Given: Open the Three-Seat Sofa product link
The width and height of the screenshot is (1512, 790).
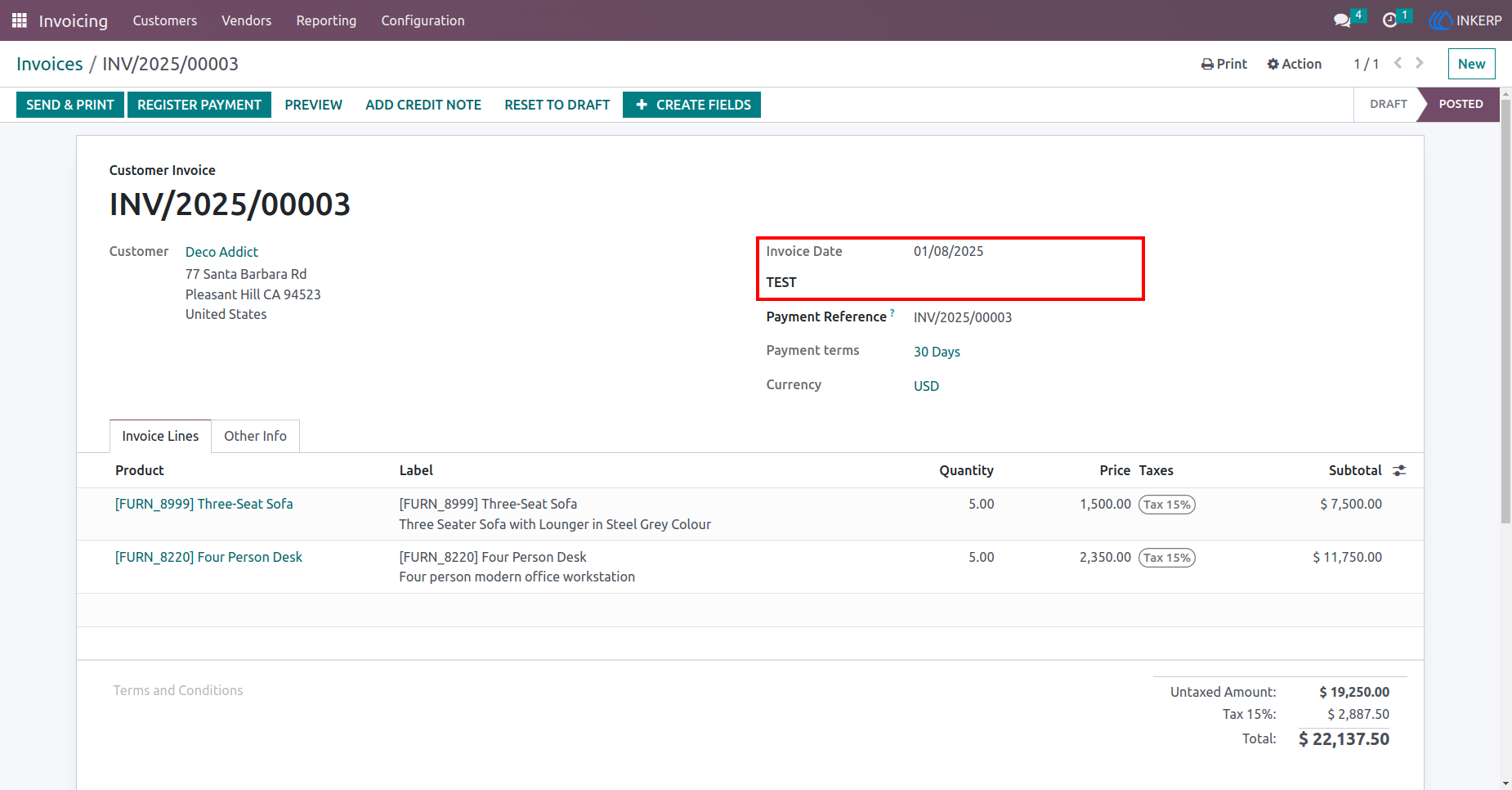Looking at the screenshot, I should [x=204, y=504].
